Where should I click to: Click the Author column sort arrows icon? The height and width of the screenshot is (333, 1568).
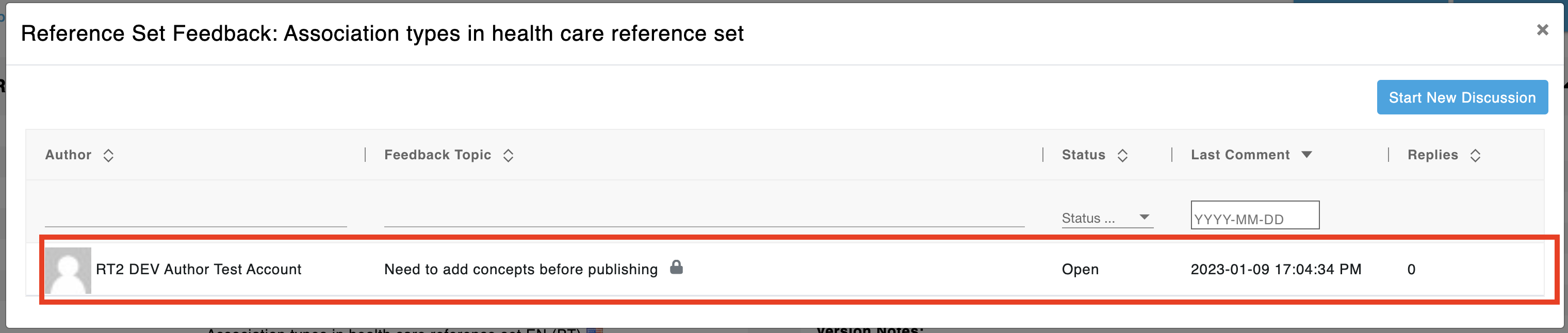pos(108,155)
